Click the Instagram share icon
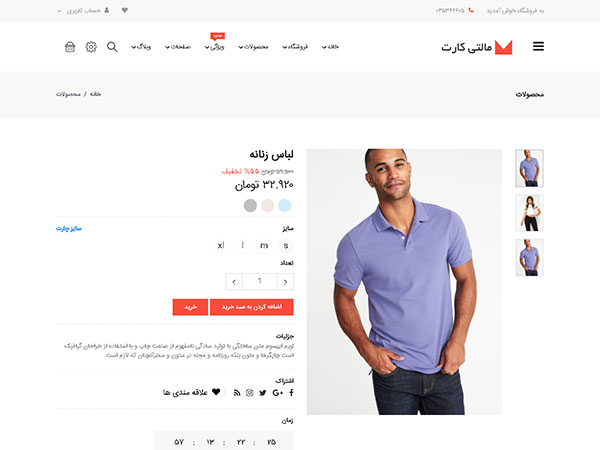Screen dimensions: 600x450 tap(250, 393)
